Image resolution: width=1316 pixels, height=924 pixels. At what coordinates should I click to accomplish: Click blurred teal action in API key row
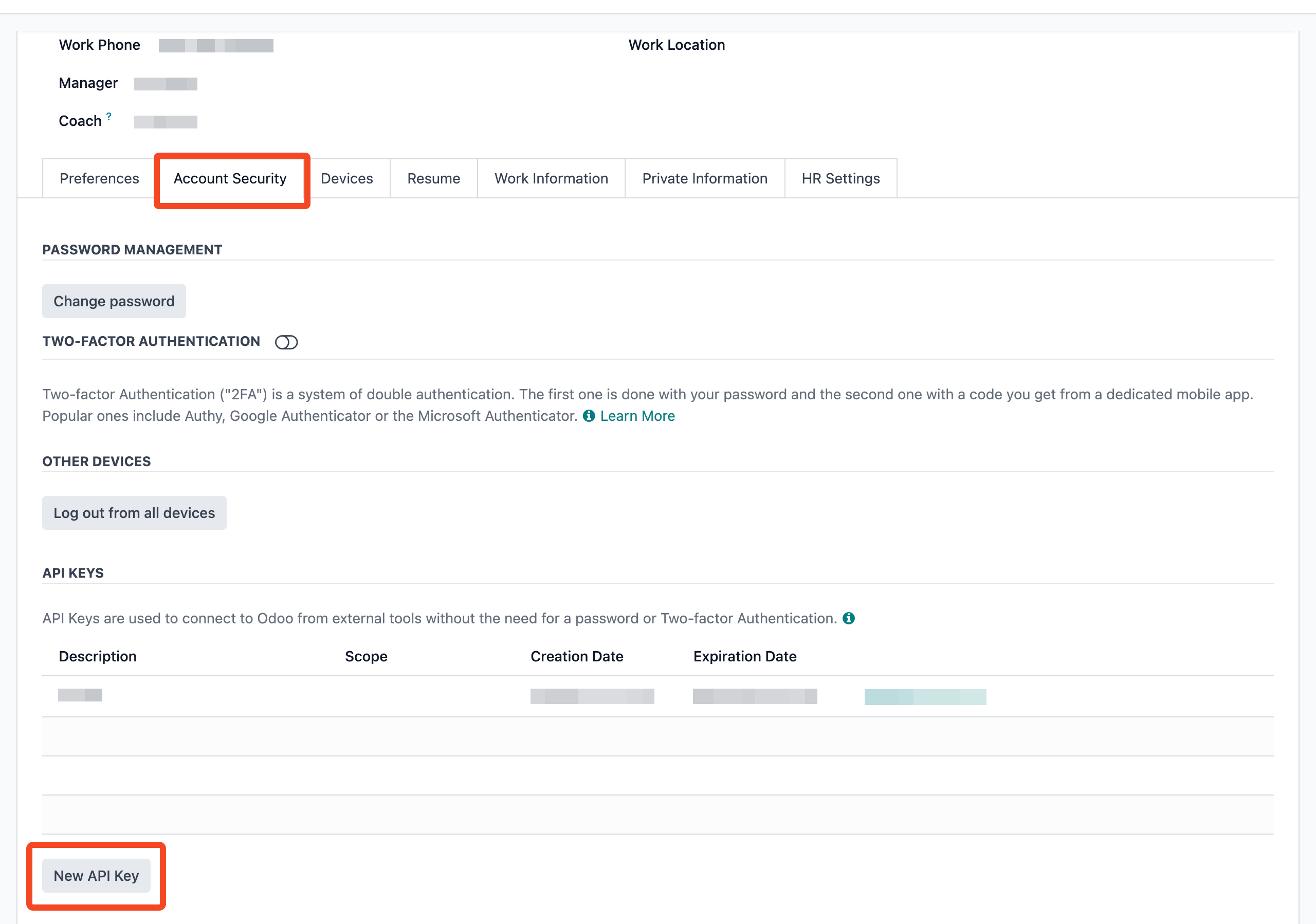pyautogui.click(x=925, y=696)
